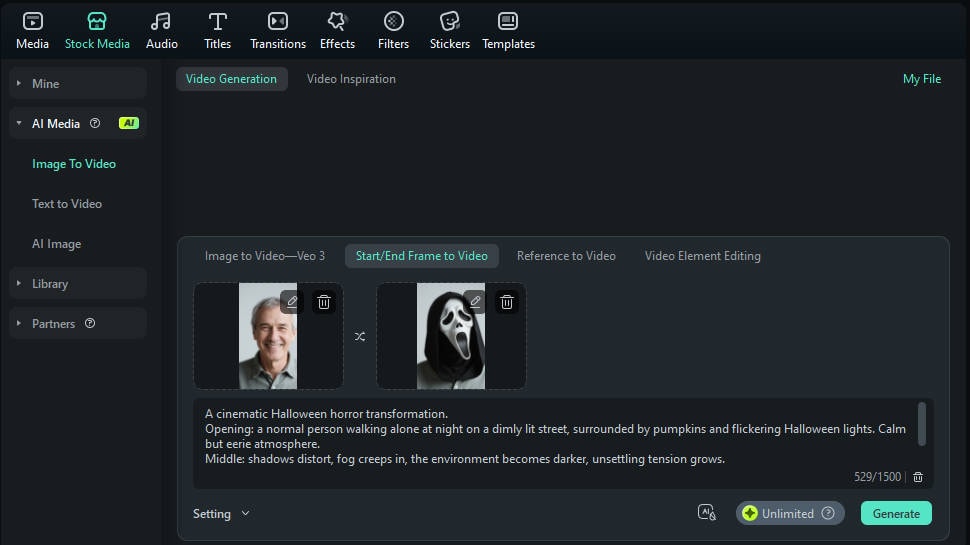The height and width of the screenshot is (545, 970).
Task: Click inside the prompt text field
Action: click(563, 444)
